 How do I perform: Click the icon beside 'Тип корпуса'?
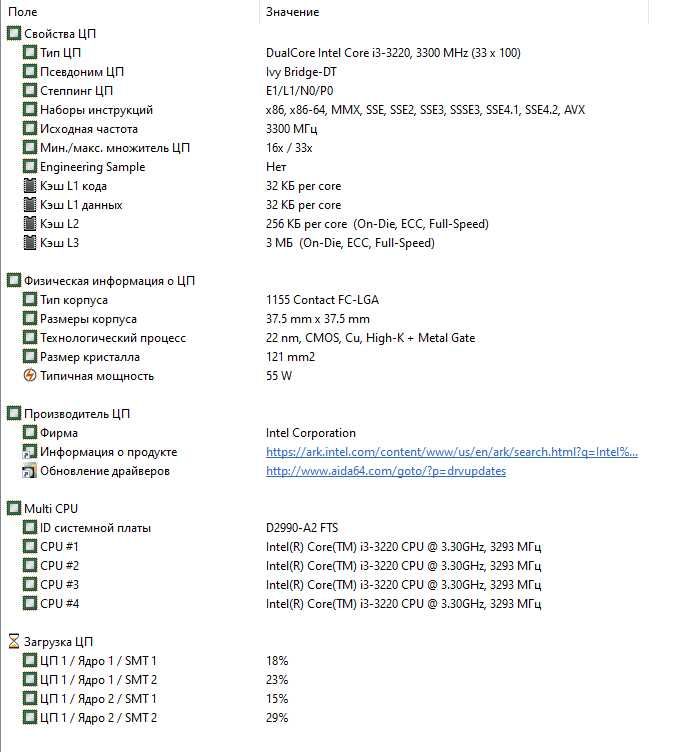(x=30, y=300)
